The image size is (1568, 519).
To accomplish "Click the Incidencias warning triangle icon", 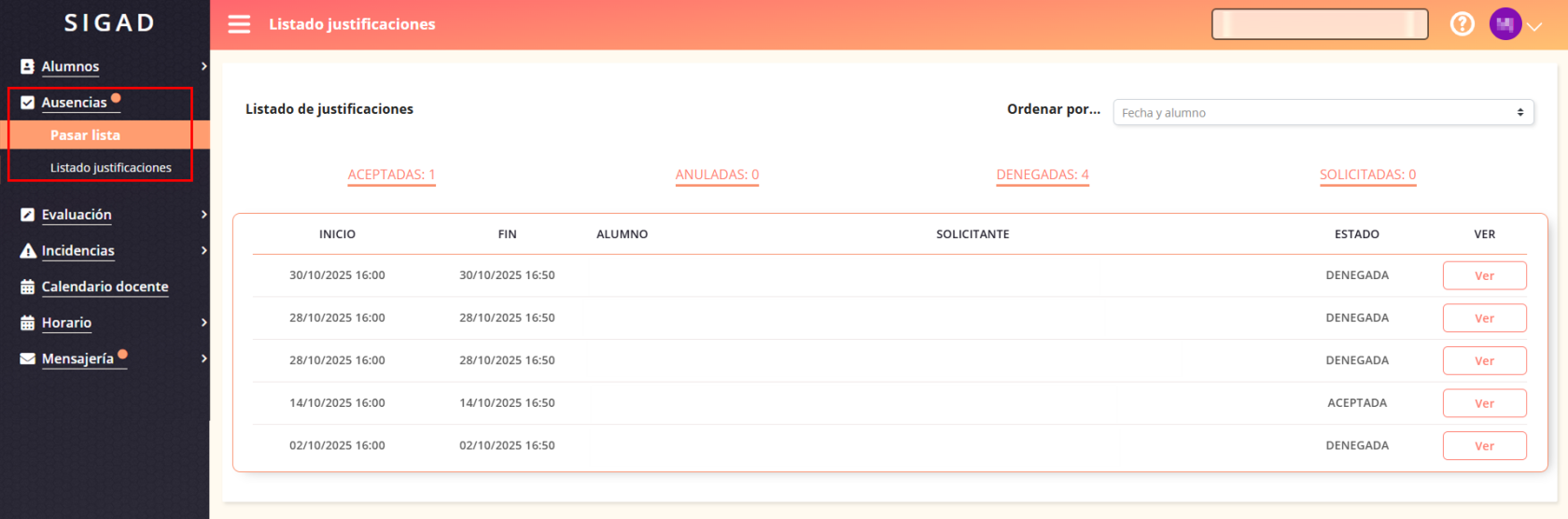I will click(x=28, y=251).
